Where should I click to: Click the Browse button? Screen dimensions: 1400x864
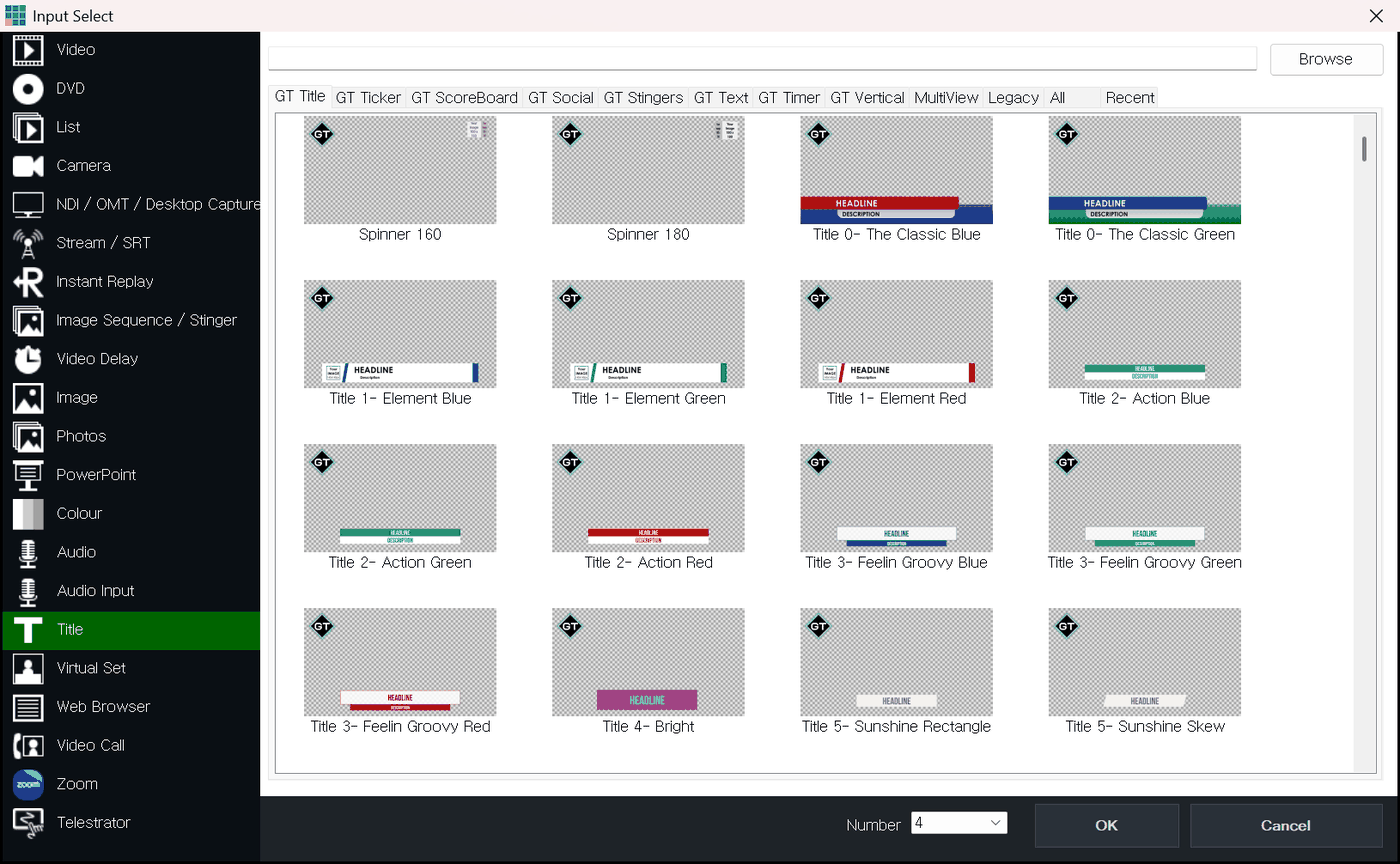point(1326,59)
